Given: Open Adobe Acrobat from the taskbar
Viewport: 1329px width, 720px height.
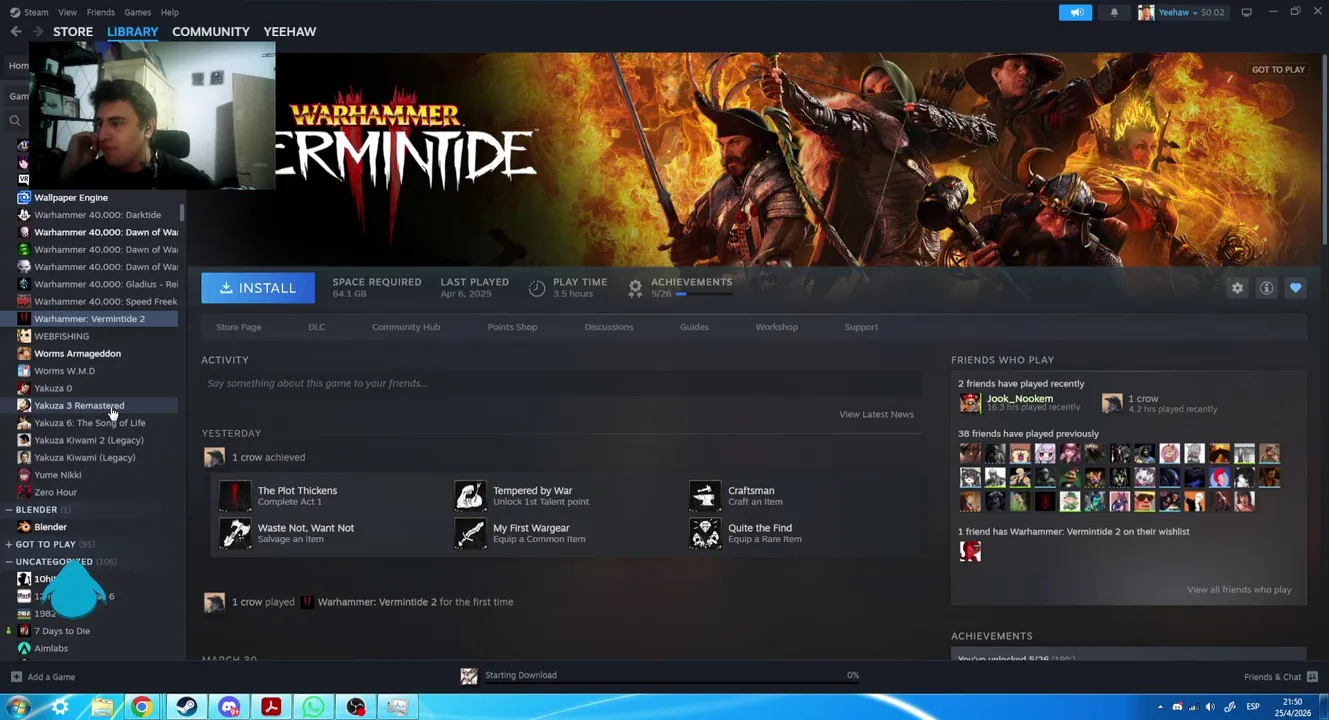Looking at the screenshot, I should coord(271,707).
